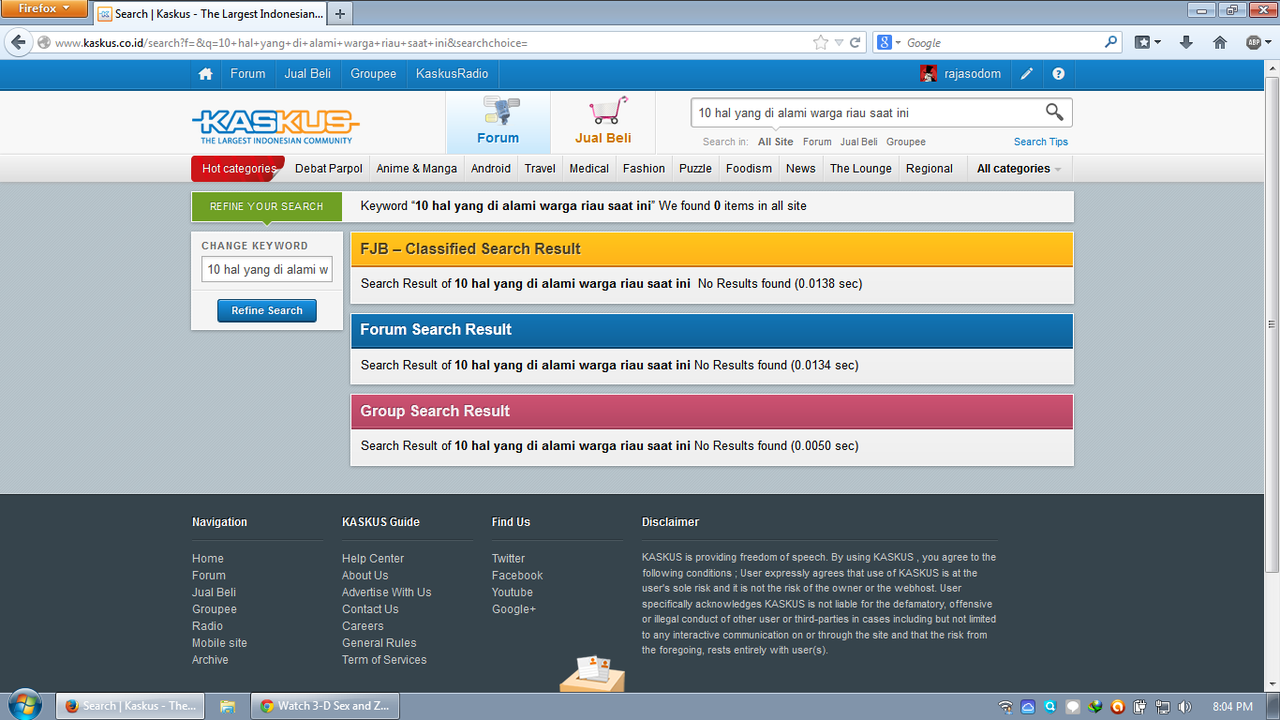Select the Jual Beli section tab
The image size is (1280, 720).
click(x=603, y=123)
